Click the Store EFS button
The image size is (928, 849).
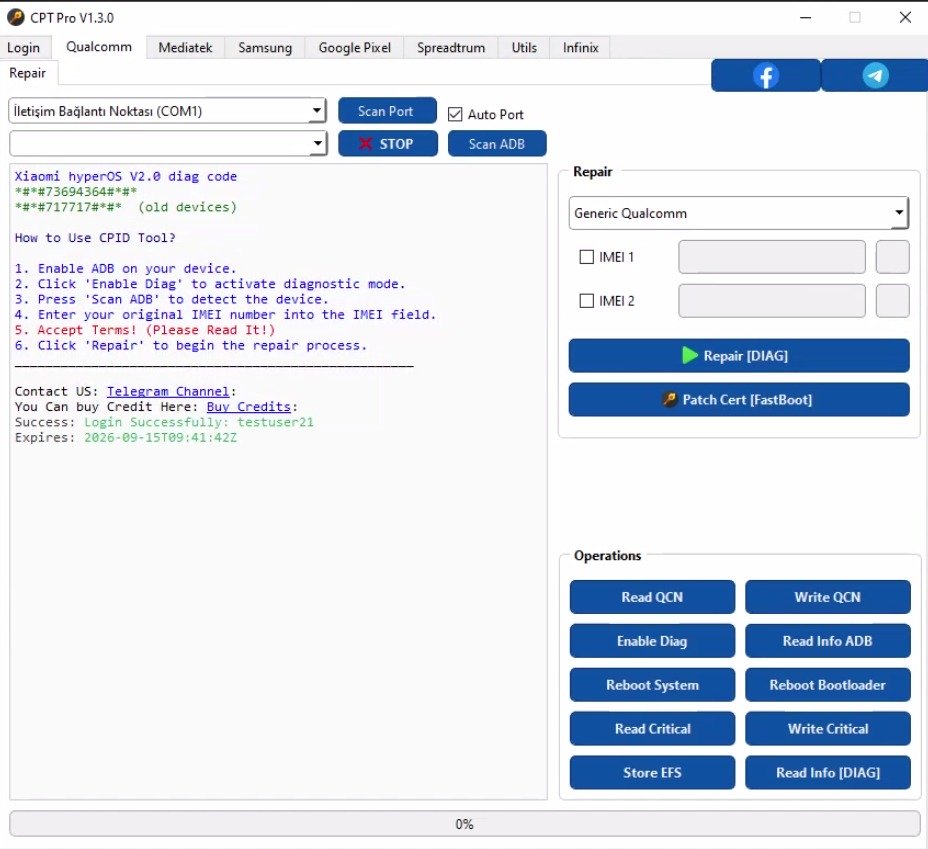click(652, 772)
